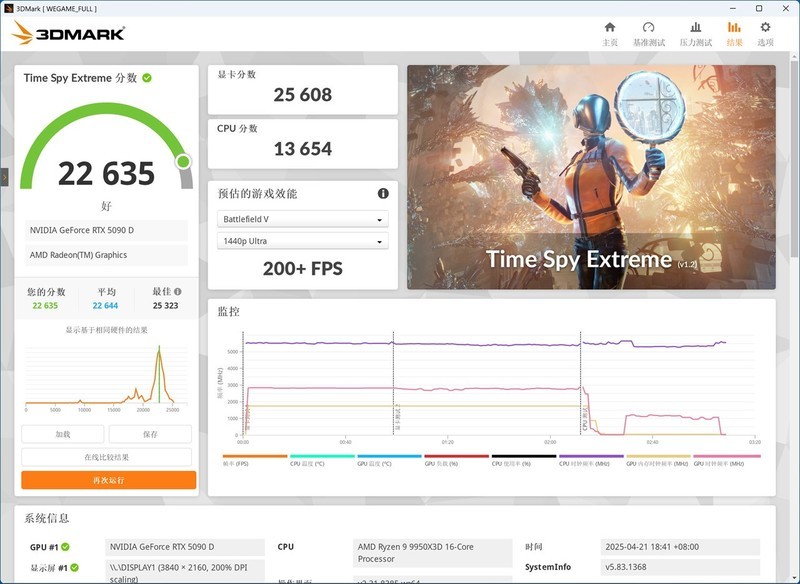Select the 基准测试 benchmark icon

pyautogui.click(x=648, y=28)
